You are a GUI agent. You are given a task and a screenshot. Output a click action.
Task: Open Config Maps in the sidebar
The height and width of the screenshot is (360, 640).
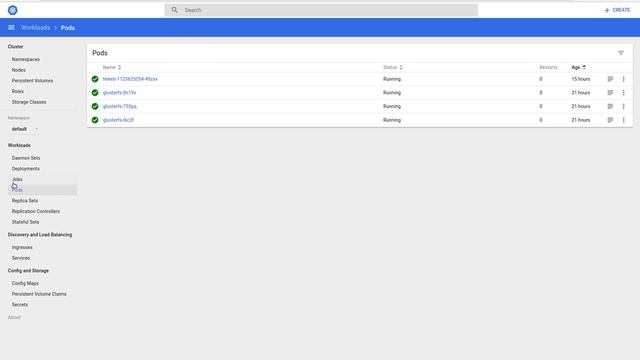[25, 283]
